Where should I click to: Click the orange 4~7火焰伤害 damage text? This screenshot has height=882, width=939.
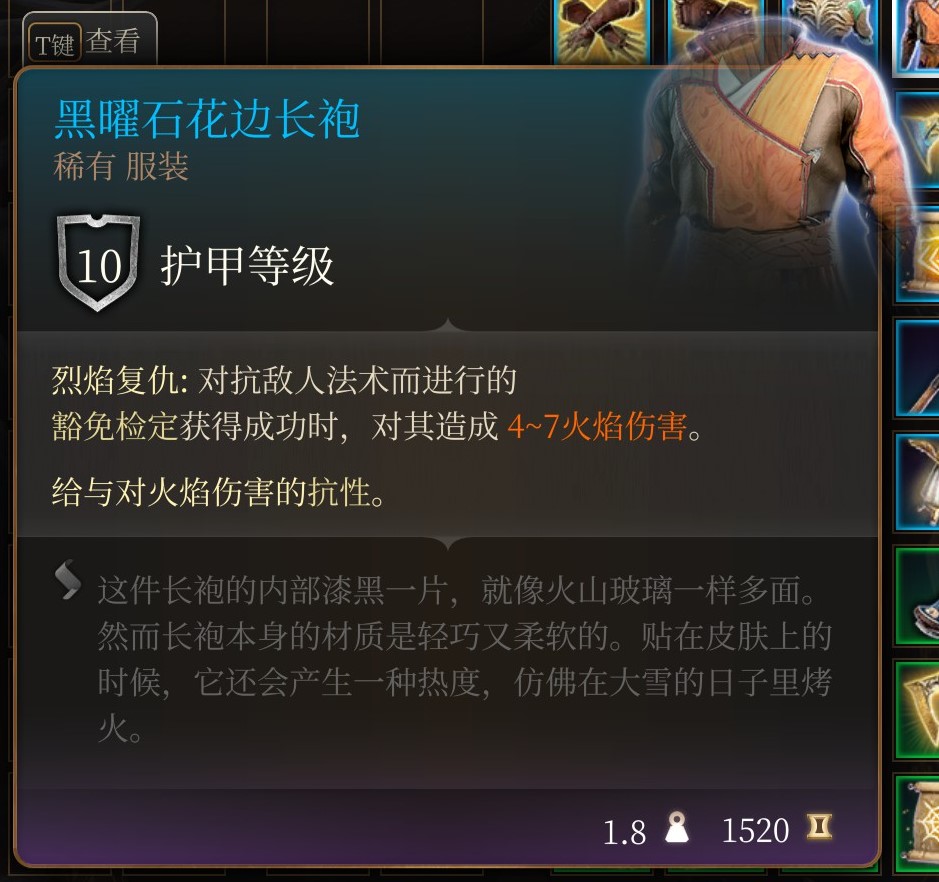(x=597, y=426)
